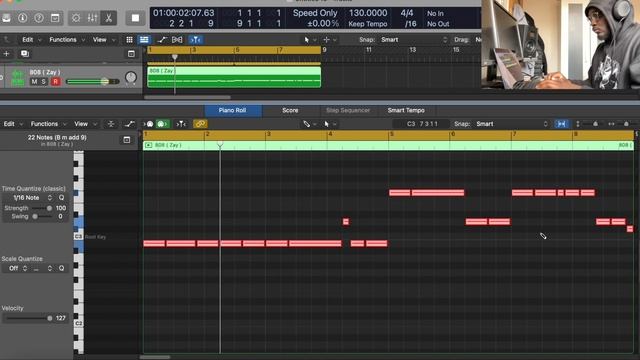Toggle yellow Link button in Piano Roll
Viewport: 640px width, 360px height.
(x=200, y=124)
